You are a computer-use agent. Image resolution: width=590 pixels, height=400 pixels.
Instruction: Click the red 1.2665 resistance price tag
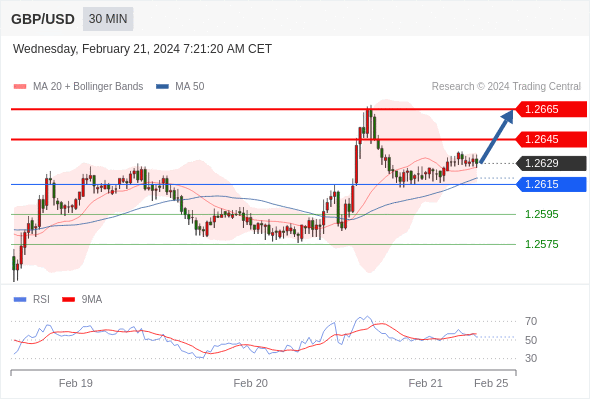pyautogui.click(x=551, y=109)
